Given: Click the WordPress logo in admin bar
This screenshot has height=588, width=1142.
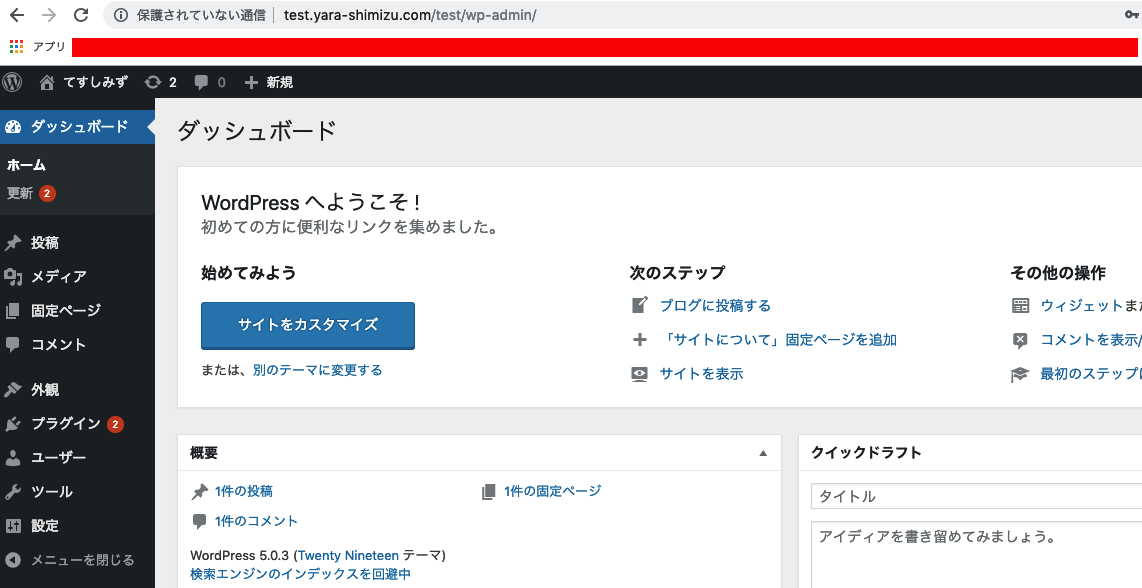Looking at the screenshot, I should pyautogui.click(x=12, y=82).
